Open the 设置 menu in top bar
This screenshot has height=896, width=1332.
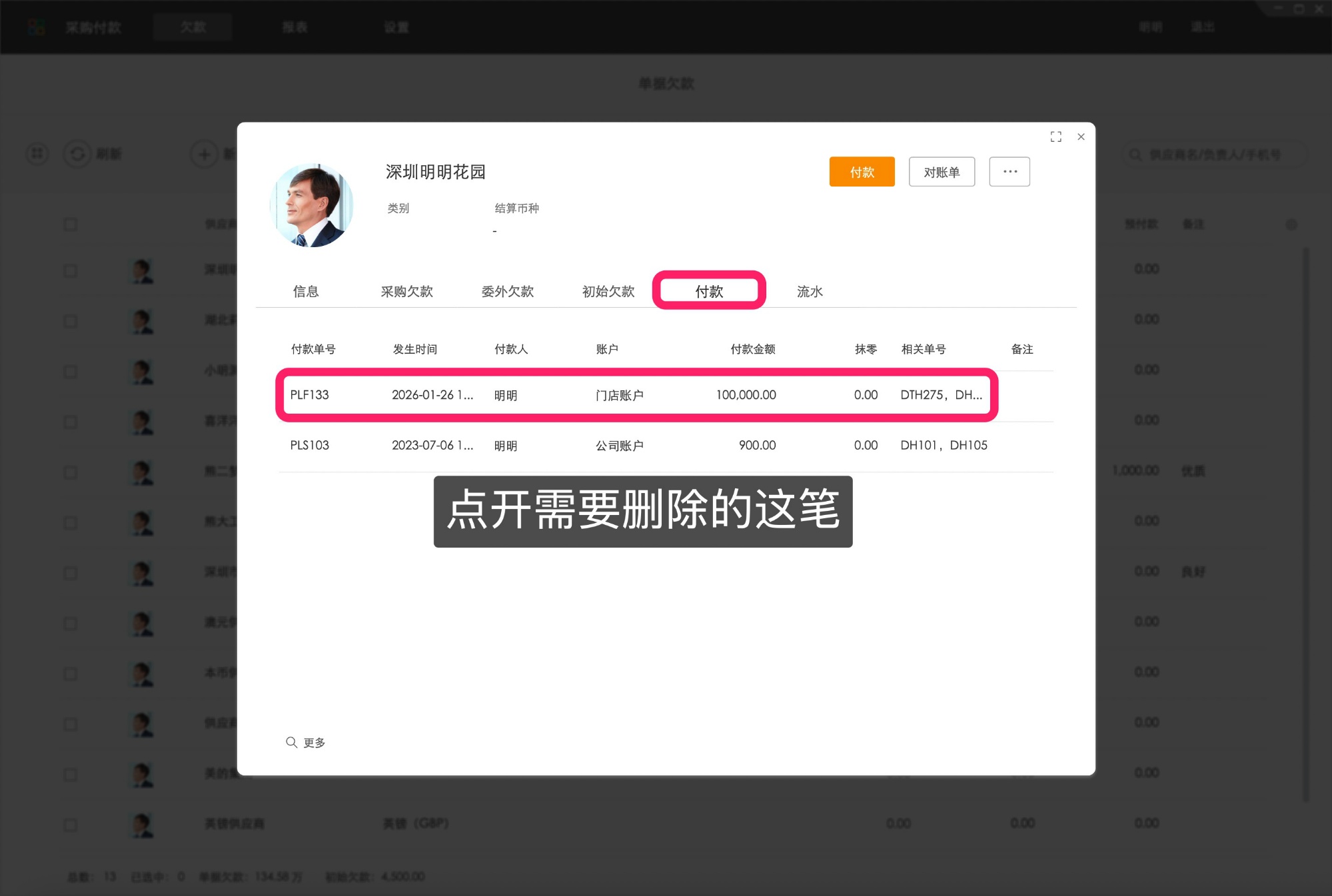396,27
